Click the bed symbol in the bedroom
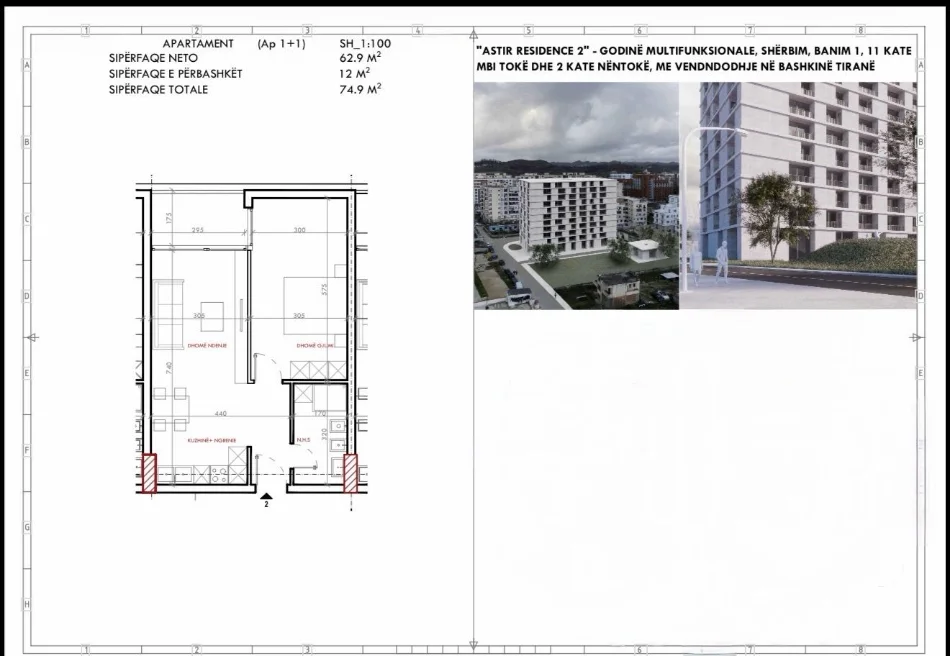Screen dimensions: 950x656 point(315,306)
